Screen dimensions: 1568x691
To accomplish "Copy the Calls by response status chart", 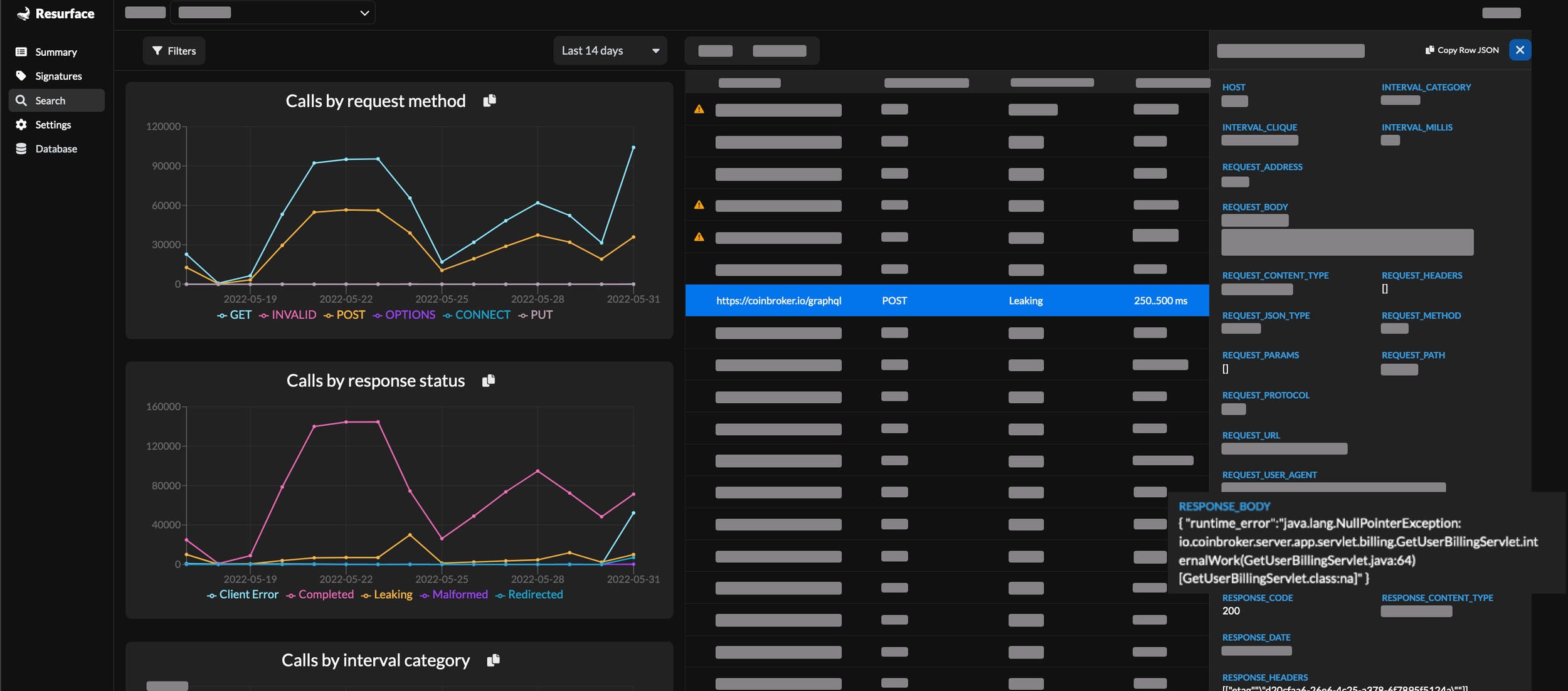I will coord(488,381).
